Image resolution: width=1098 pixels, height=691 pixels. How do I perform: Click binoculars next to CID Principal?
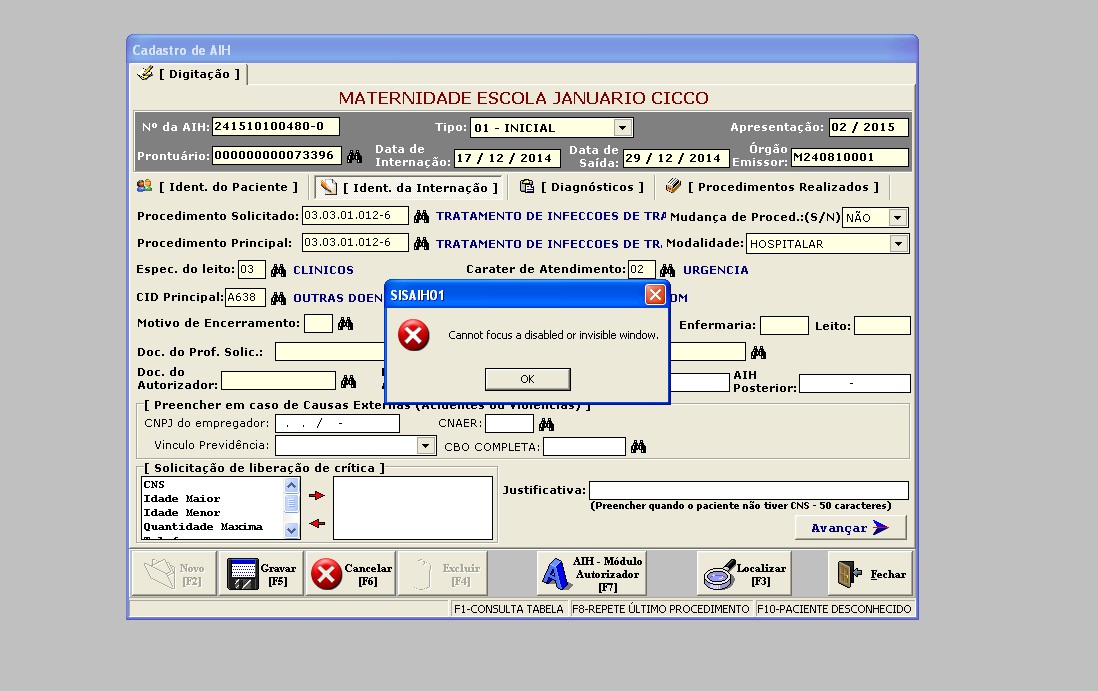278,298
